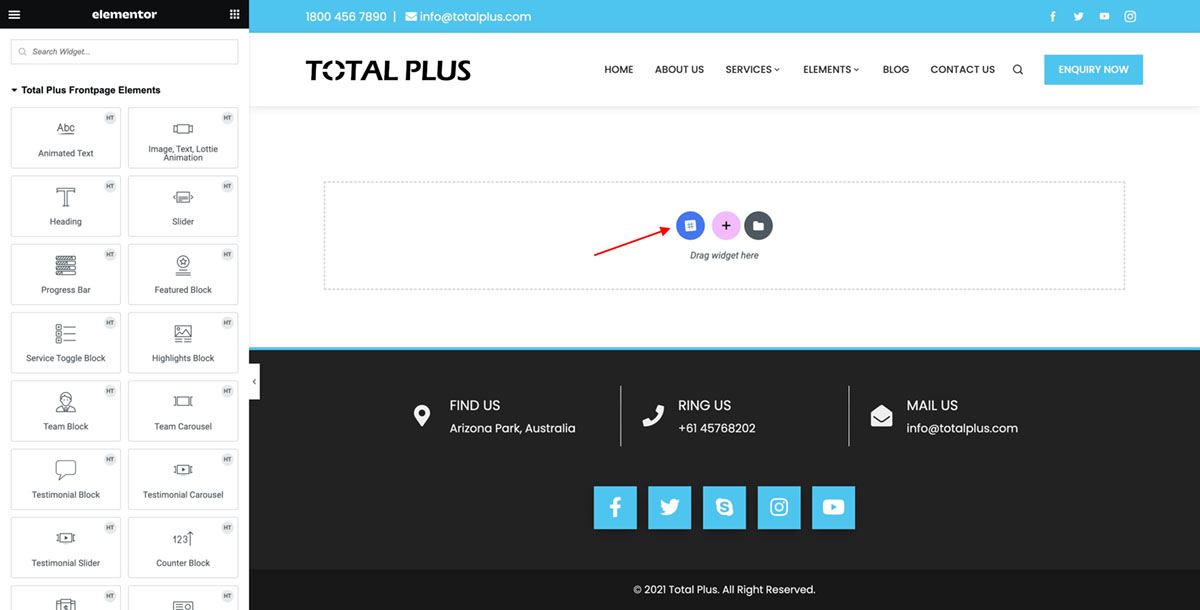Select the Counter Block widget
Screen dimensions: 1200x610
pos(183,547)
